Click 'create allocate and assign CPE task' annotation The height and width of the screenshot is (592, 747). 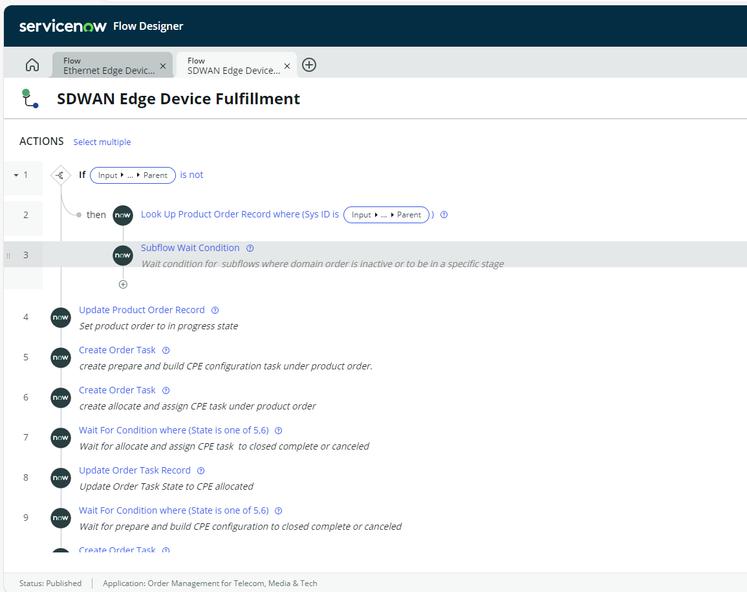point(197,406)
